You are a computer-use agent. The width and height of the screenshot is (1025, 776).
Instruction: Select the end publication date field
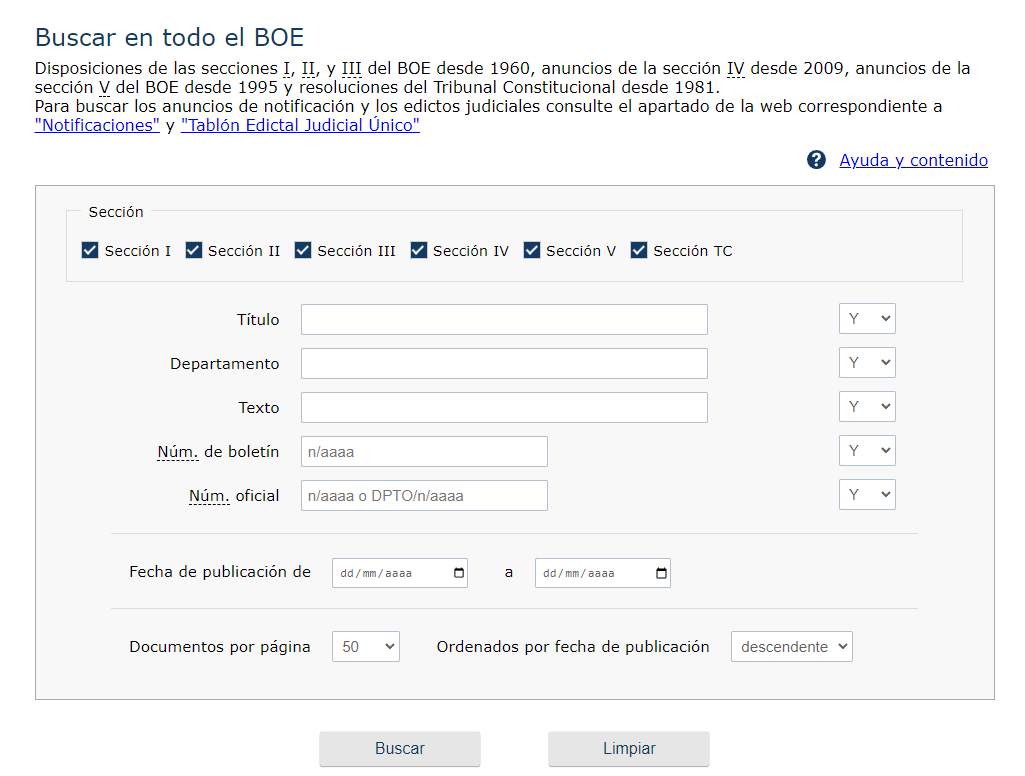pyautogui.click(x=602, y=573)
